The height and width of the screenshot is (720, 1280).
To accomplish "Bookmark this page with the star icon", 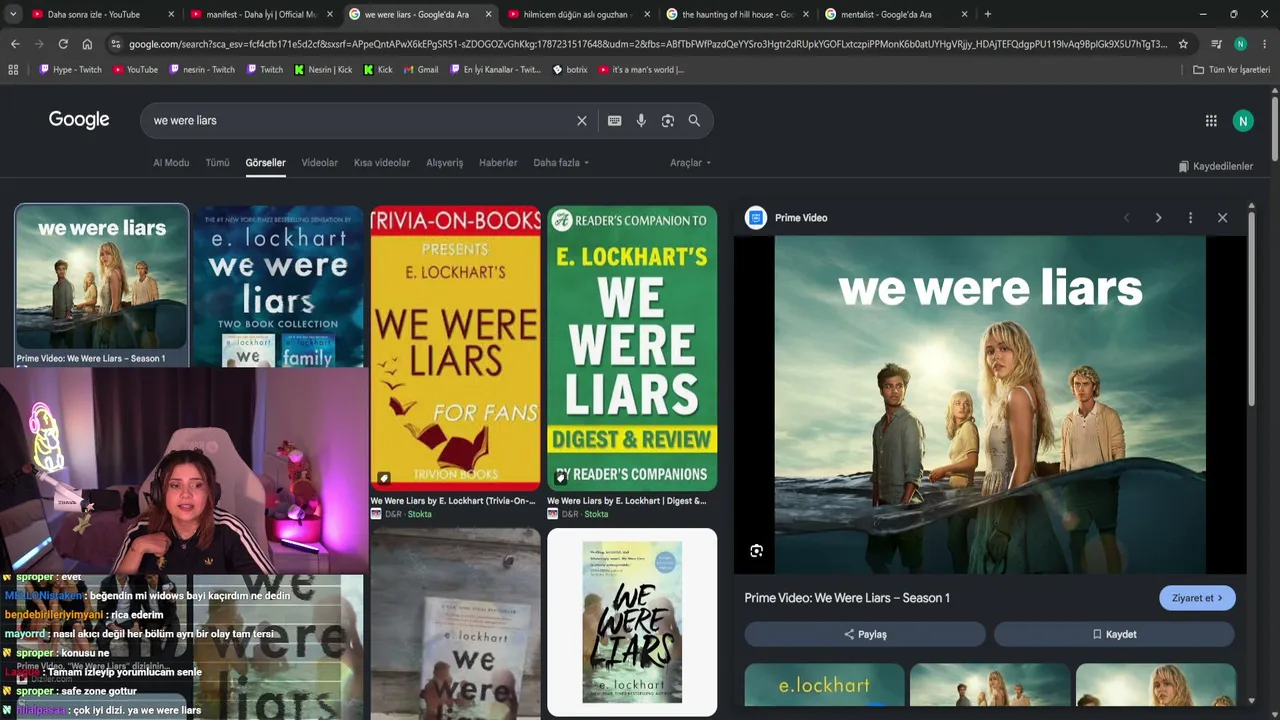I will click(x=1183, y=44).
